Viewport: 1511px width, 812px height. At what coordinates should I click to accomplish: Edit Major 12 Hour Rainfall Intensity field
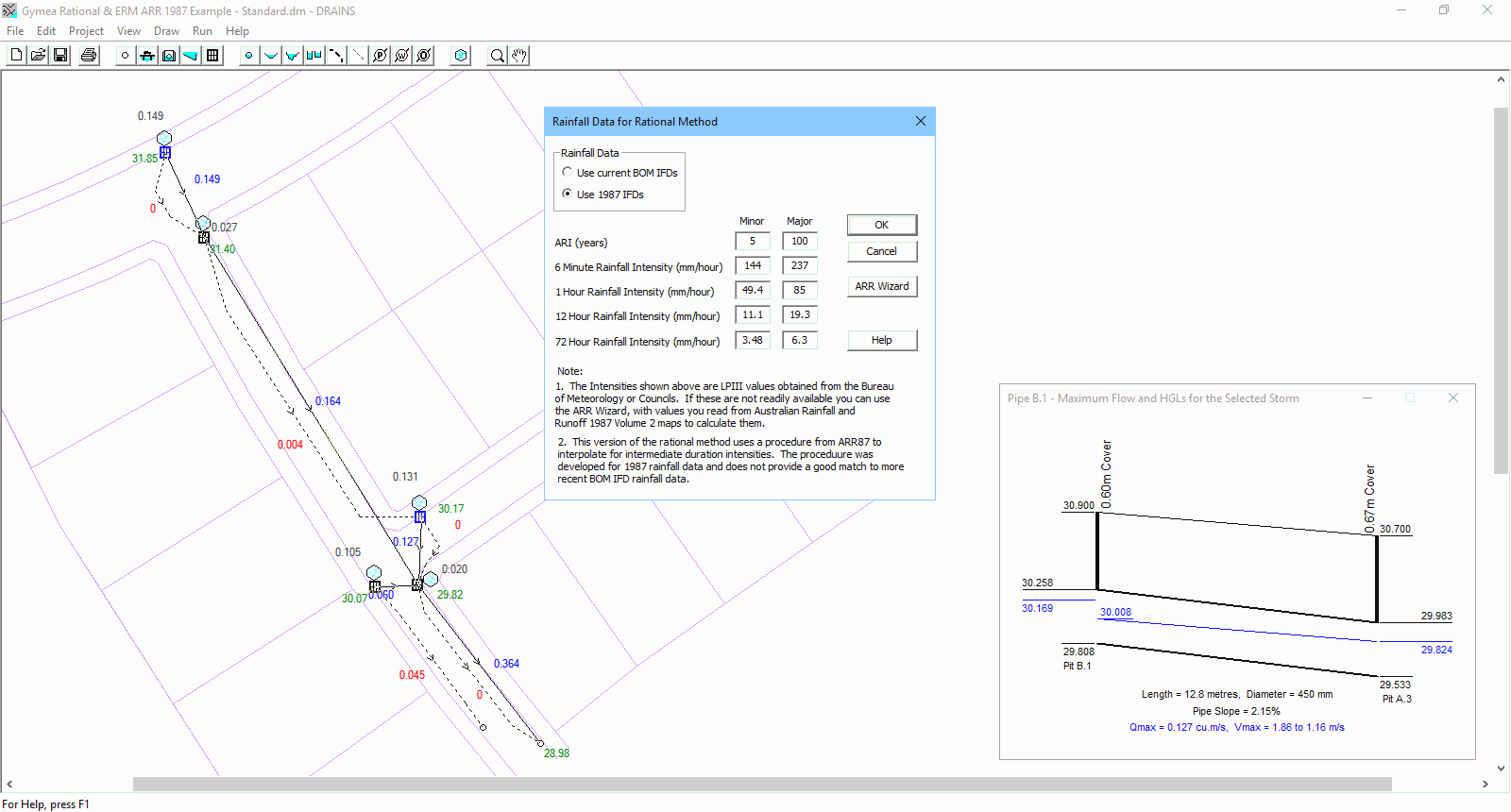click(x=800, y=314)
